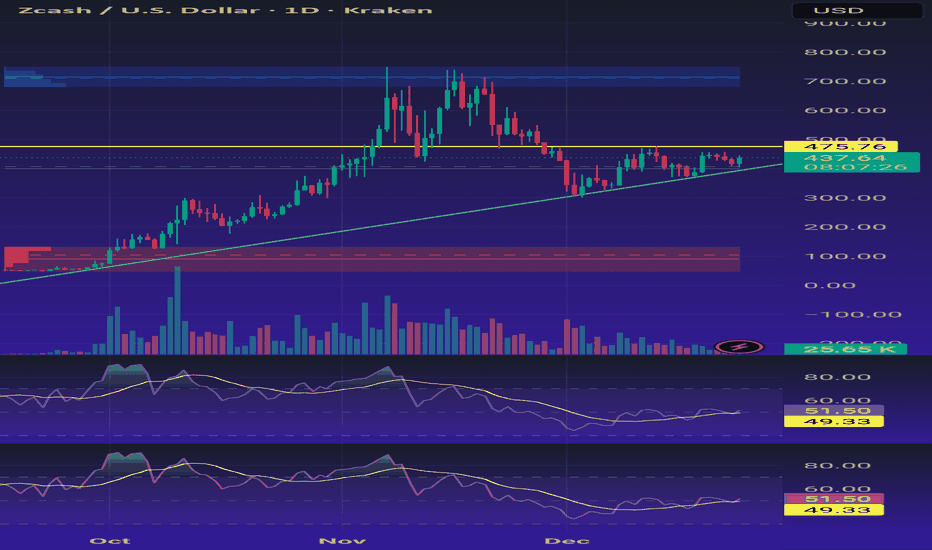Click the Nov label on time axis
The width and height of the screenshot is (932, 550).
point(344,540)
